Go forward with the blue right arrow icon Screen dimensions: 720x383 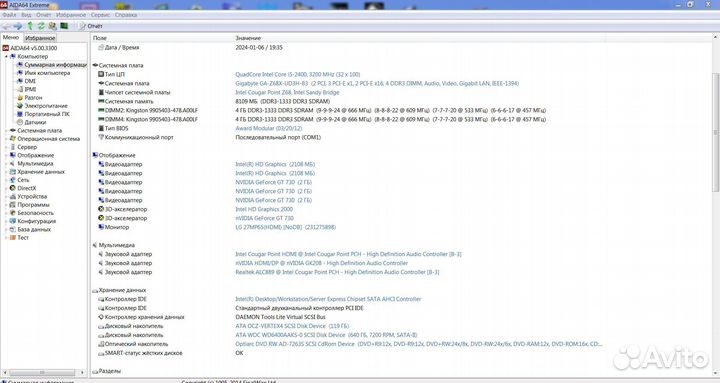tap(17, 26)
